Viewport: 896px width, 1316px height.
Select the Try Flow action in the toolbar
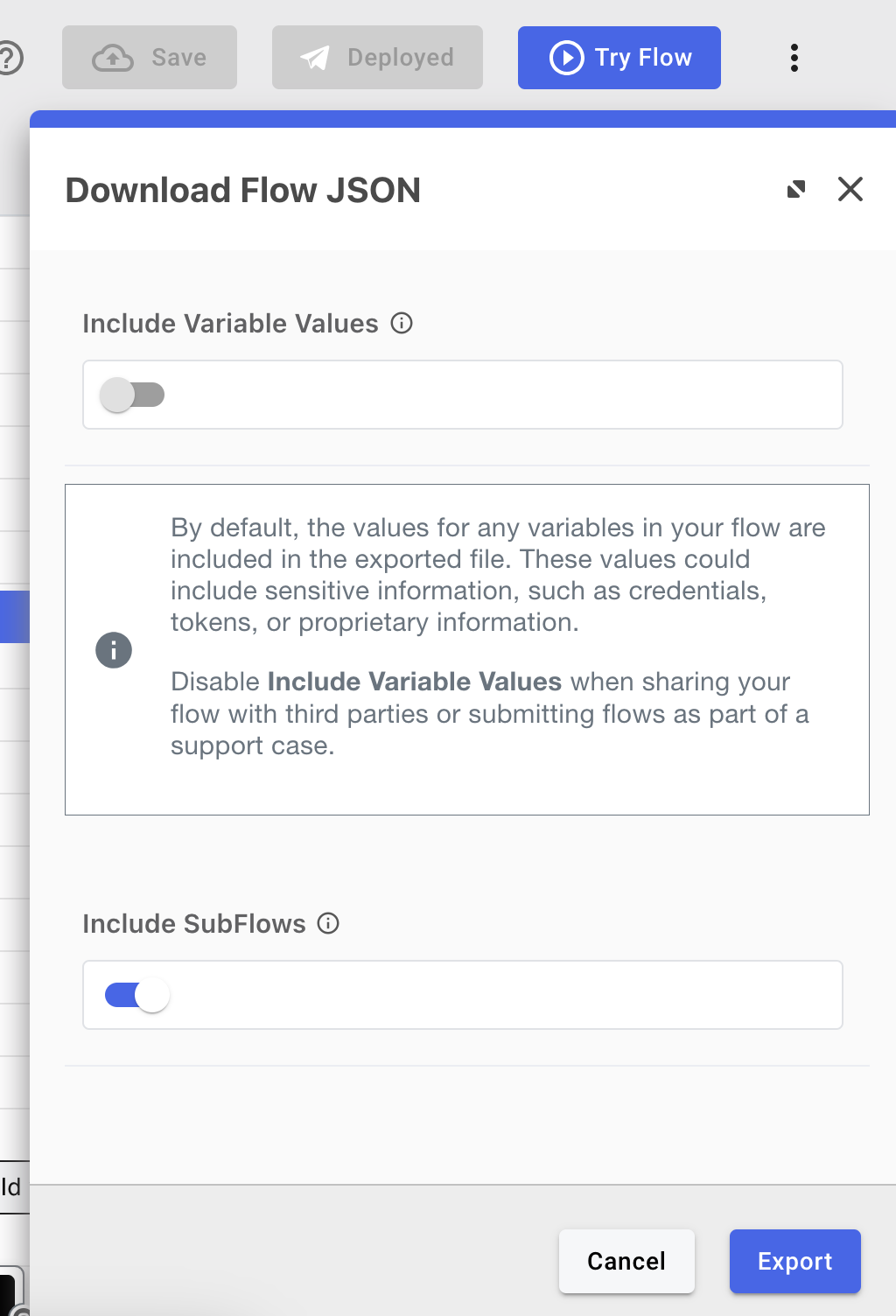pos(619,58)
